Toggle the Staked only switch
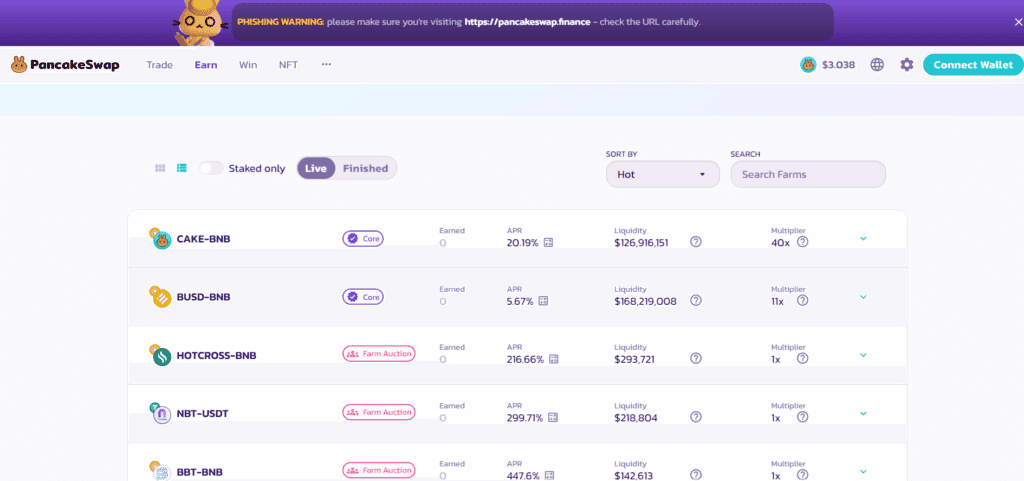1024x481 pixels. click(x=211, y=168)
